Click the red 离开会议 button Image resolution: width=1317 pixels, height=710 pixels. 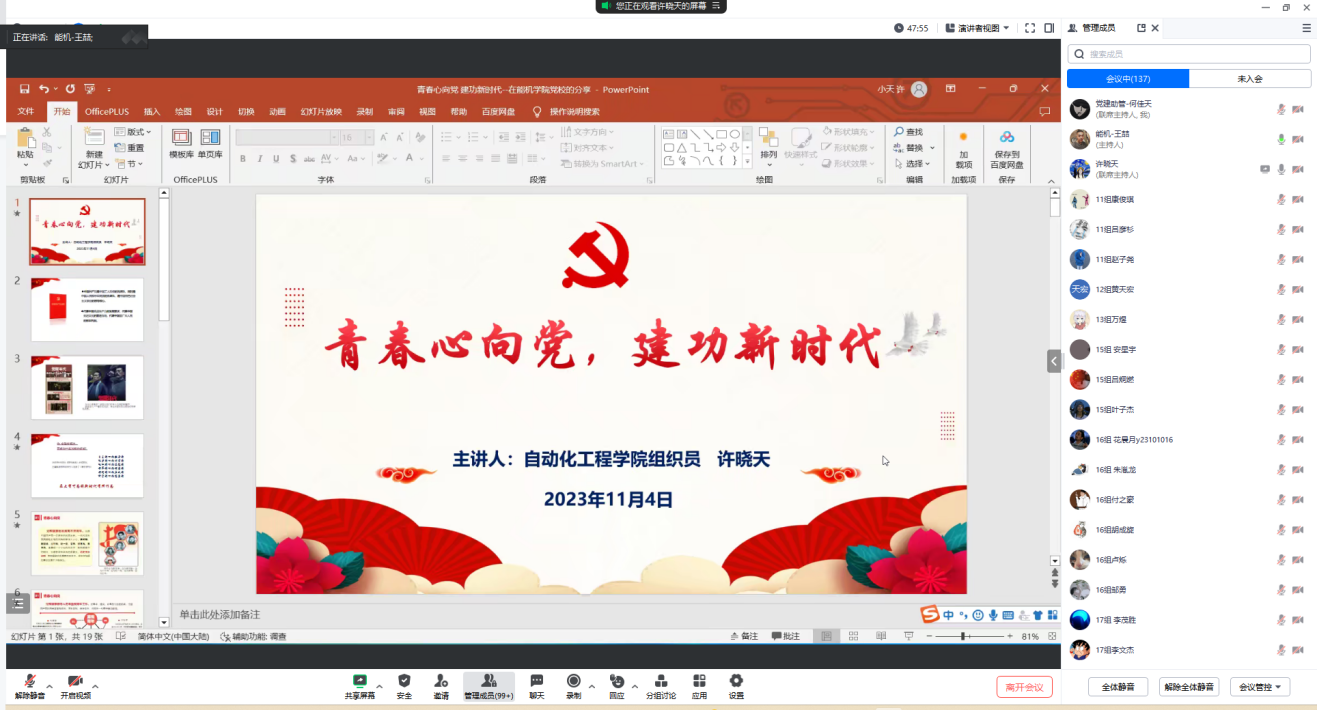coord(1024,687)
